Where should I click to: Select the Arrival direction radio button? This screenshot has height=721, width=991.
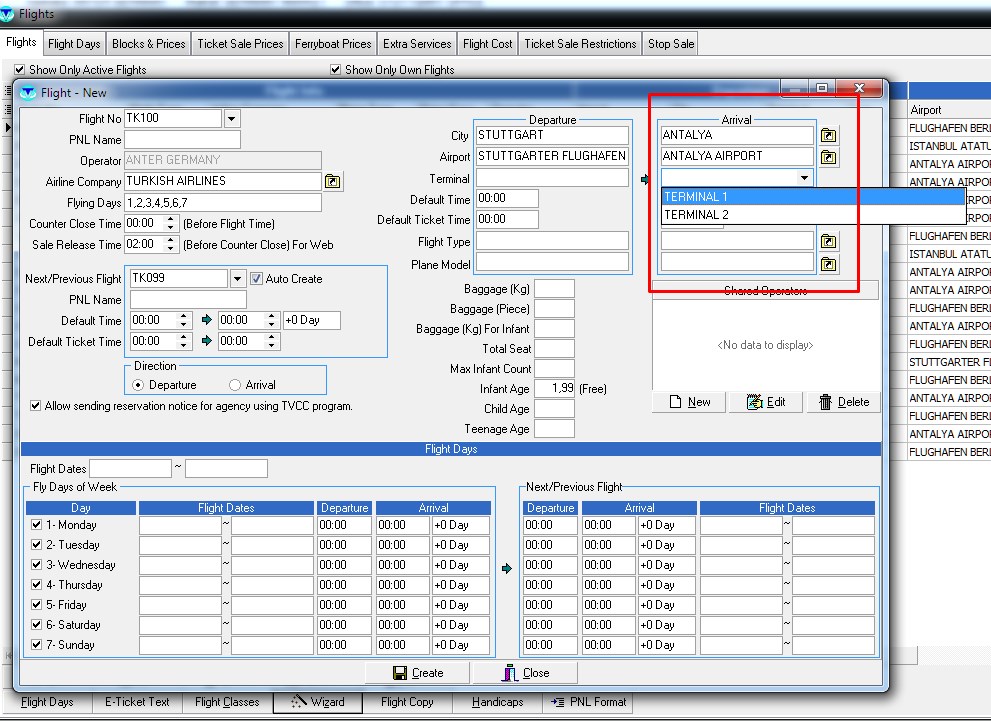coord(235,385)
